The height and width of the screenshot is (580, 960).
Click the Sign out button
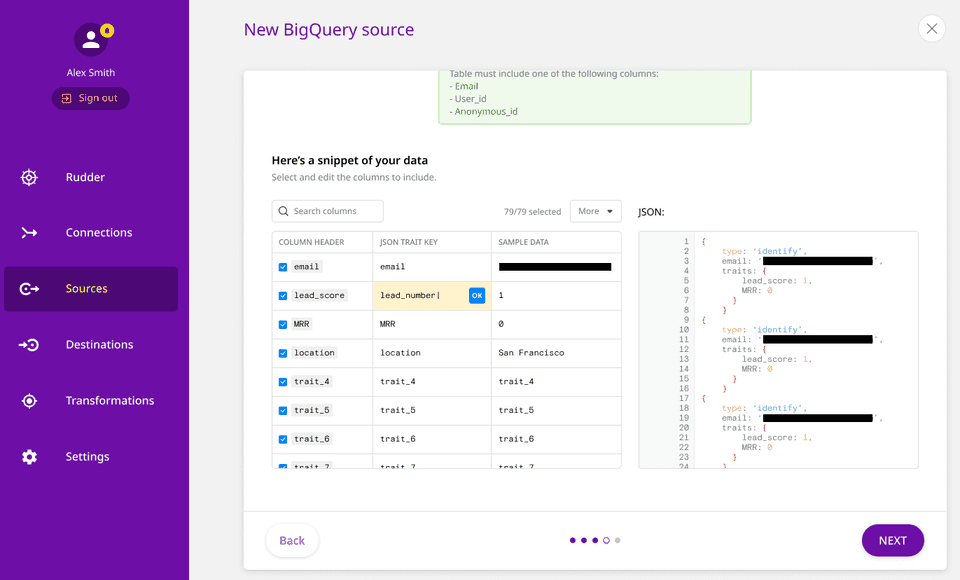(91, 98)
